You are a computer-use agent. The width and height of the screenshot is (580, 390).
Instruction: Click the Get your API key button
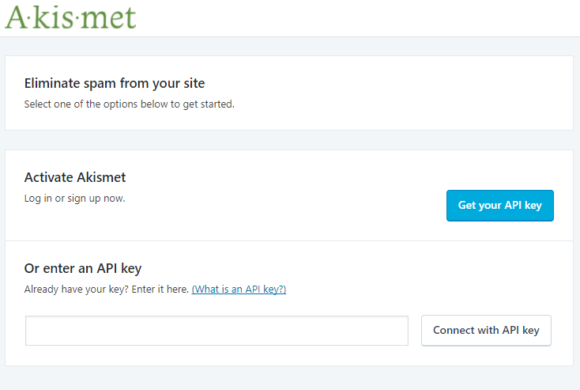500,205
